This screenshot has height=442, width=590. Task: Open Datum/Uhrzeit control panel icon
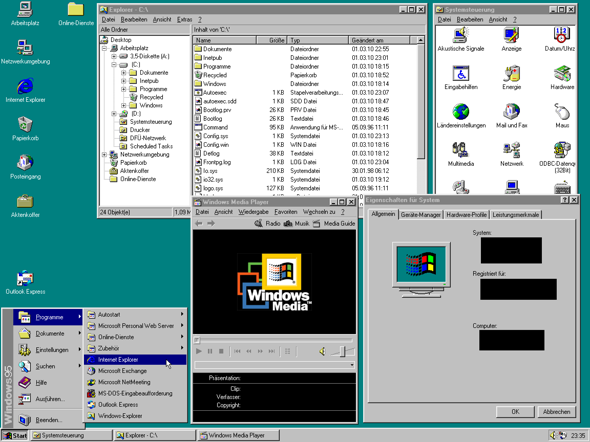[560, 39]
